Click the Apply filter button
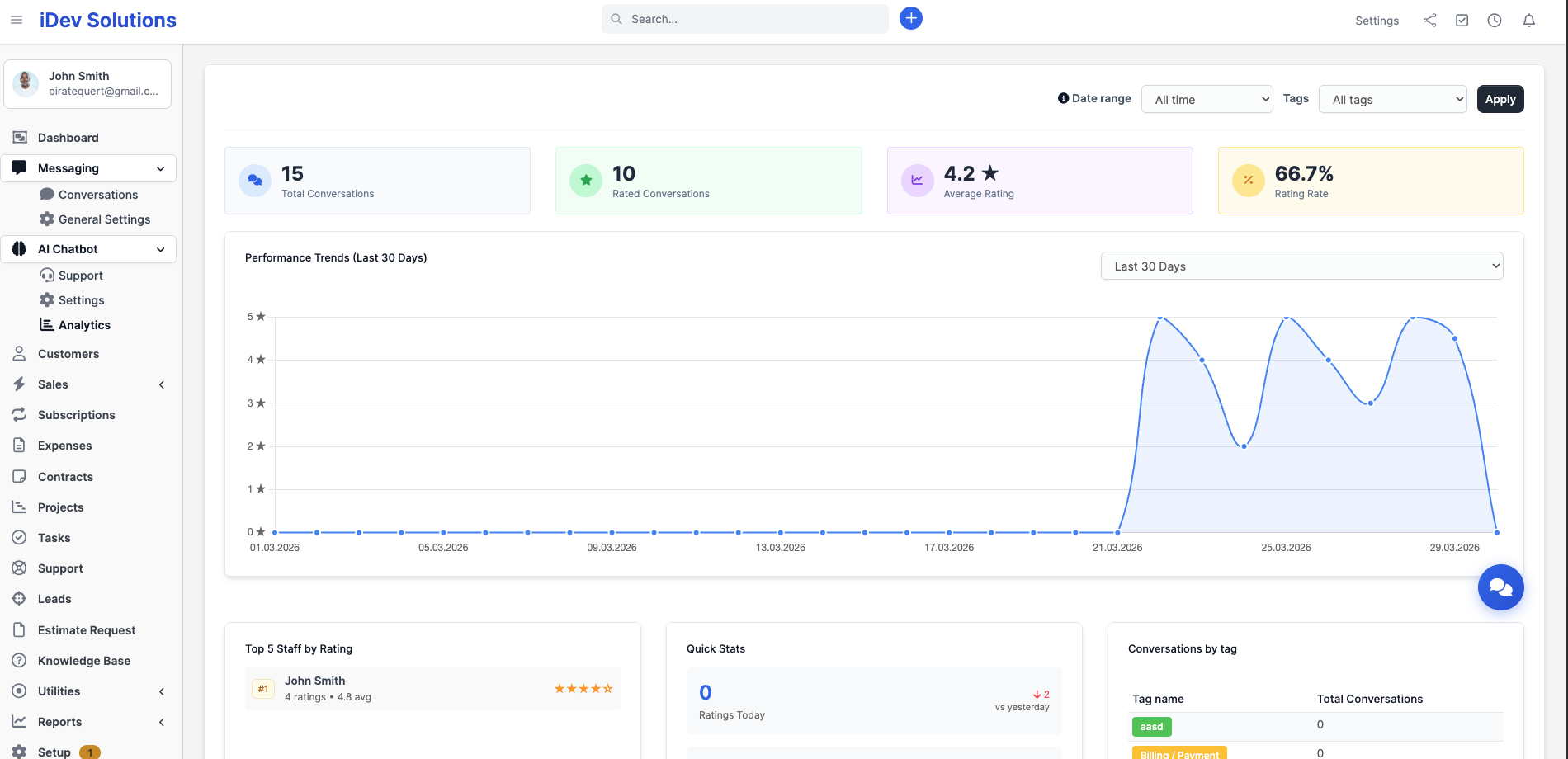Screen dimensions: 1568x759 (x=1500, y=99)
